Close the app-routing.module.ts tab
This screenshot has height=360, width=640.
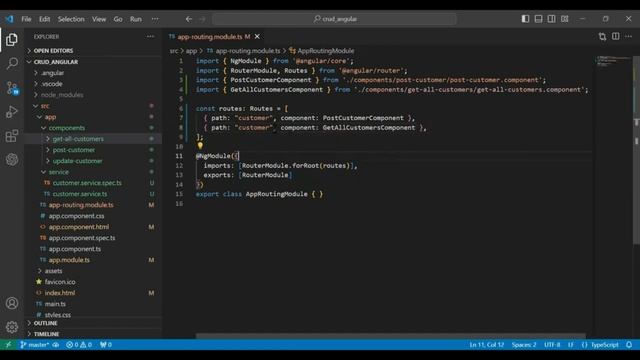(x=257, y=37)
